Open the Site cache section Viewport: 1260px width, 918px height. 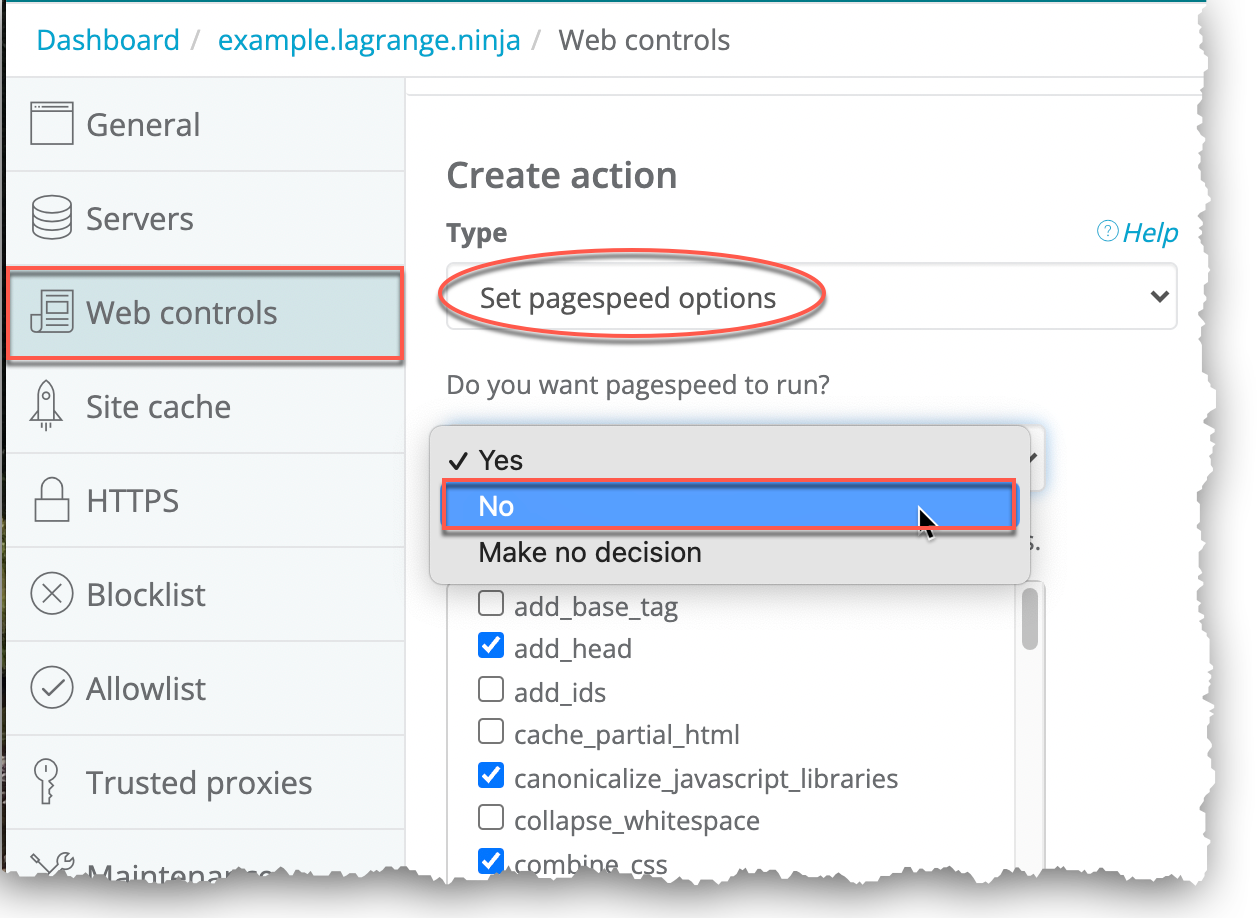pyautogui.click(x=158, y=407)
